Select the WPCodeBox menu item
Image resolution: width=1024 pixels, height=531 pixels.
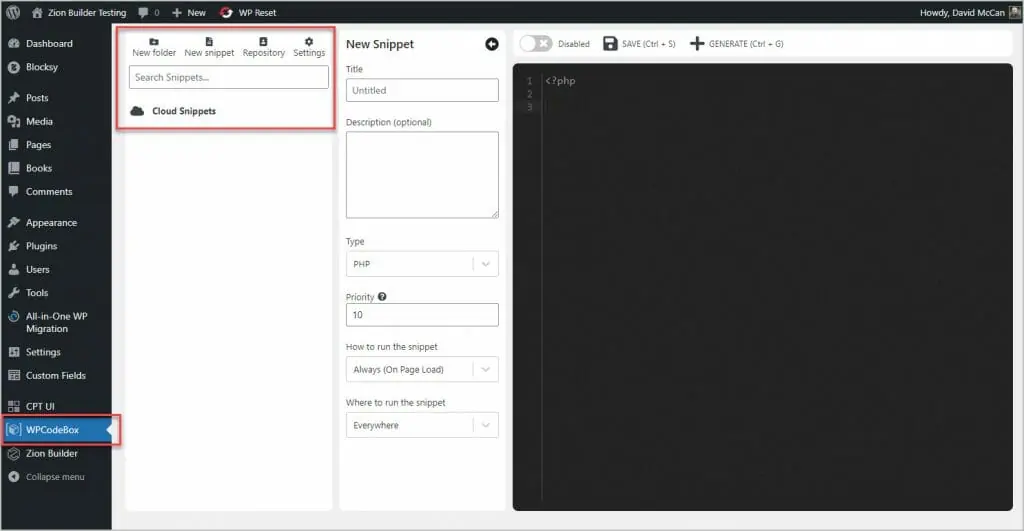56,430
